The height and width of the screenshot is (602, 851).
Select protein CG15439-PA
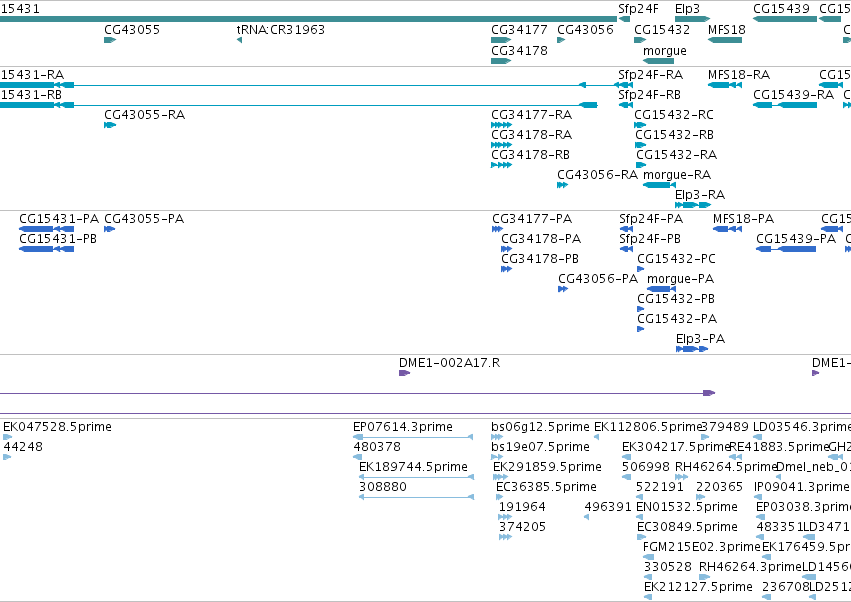pyautogui.click(x=796, y=239)
